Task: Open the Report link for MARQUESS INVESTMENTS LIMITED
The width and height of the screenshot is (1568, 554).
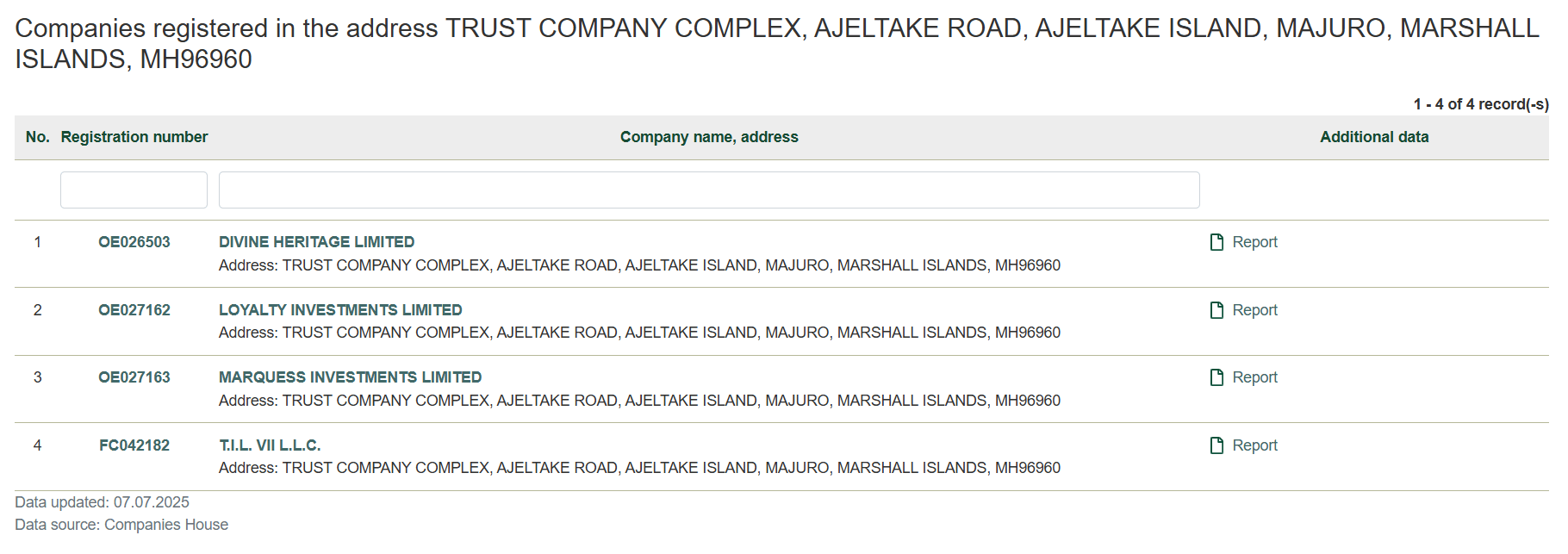Action: [x=1254, y=377]
